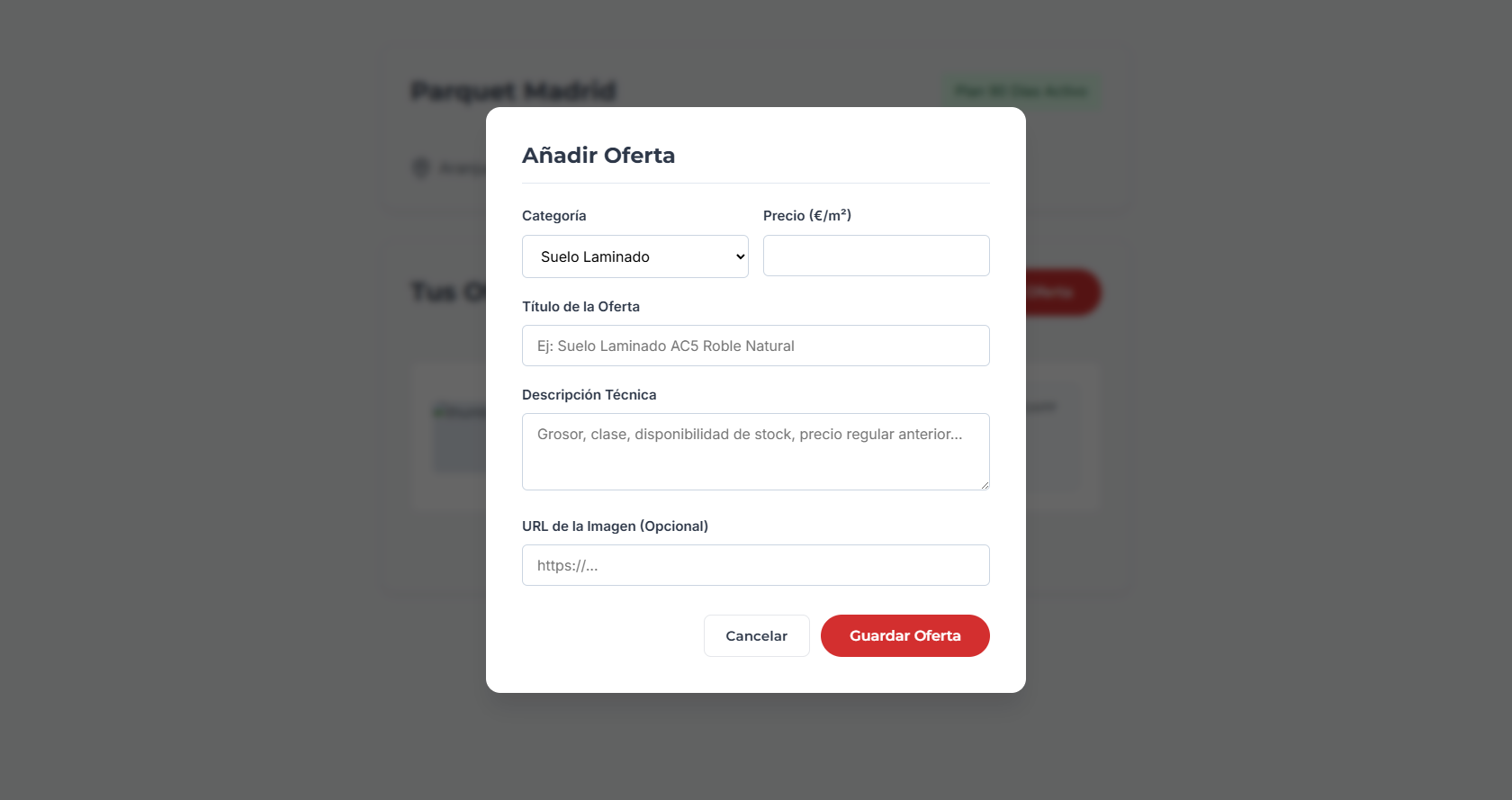Click the Descripción Técnica label
The height and width of the screenshot is (800, 1512).
click(x=589, y=395)
